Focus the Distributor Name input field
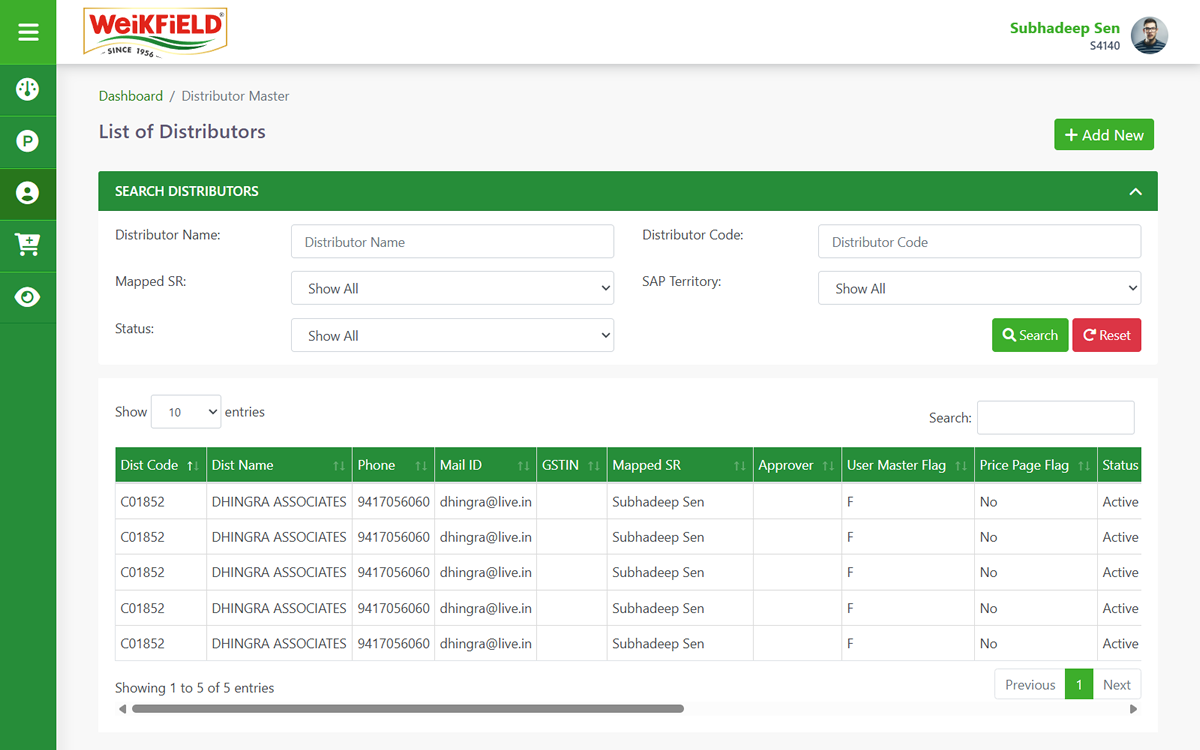The image size is (1200, 750). click(x=452, y=241)
